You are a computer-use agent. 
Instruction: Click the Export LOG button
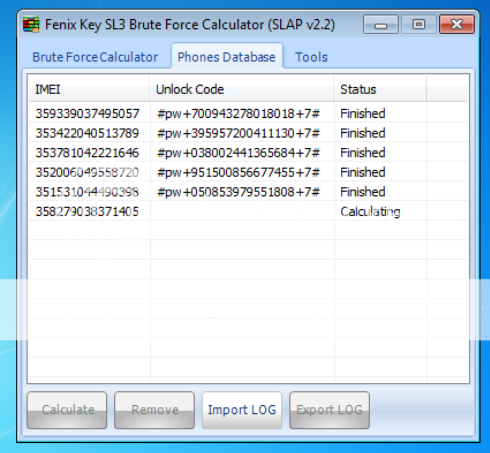tap(329, 410)
